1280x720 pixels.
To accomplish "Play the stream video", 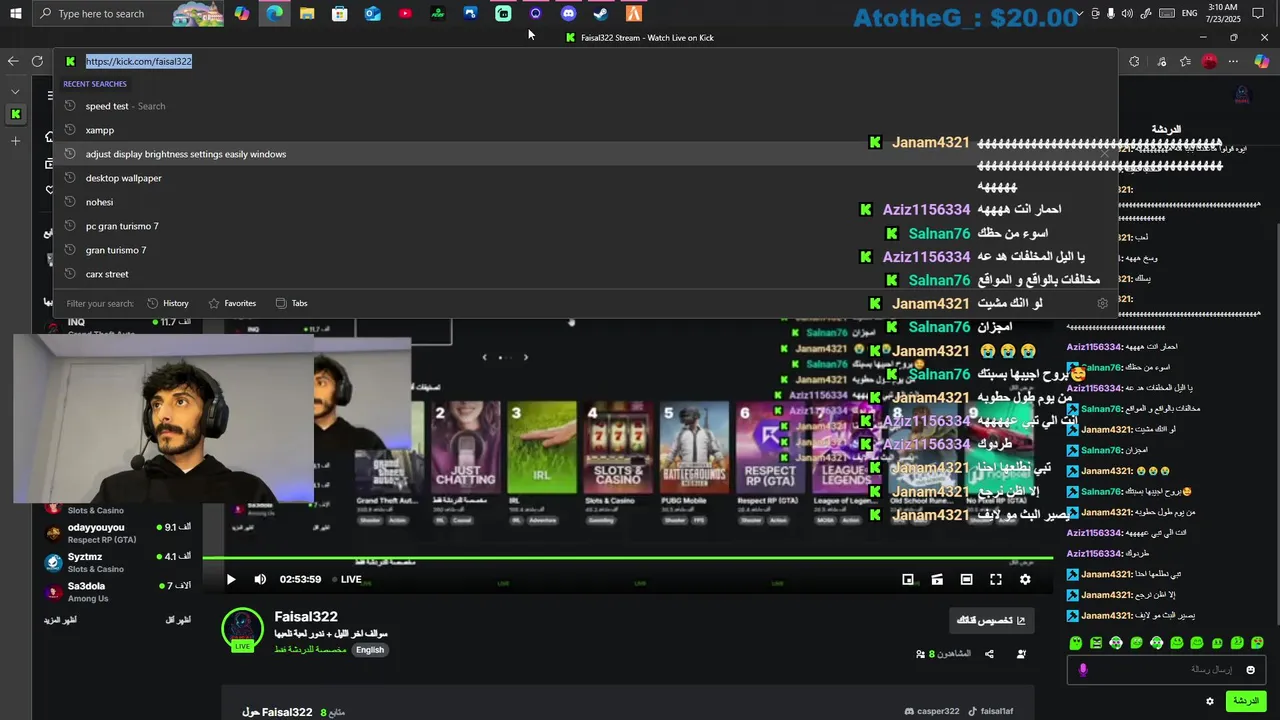I will coord(231,579).
